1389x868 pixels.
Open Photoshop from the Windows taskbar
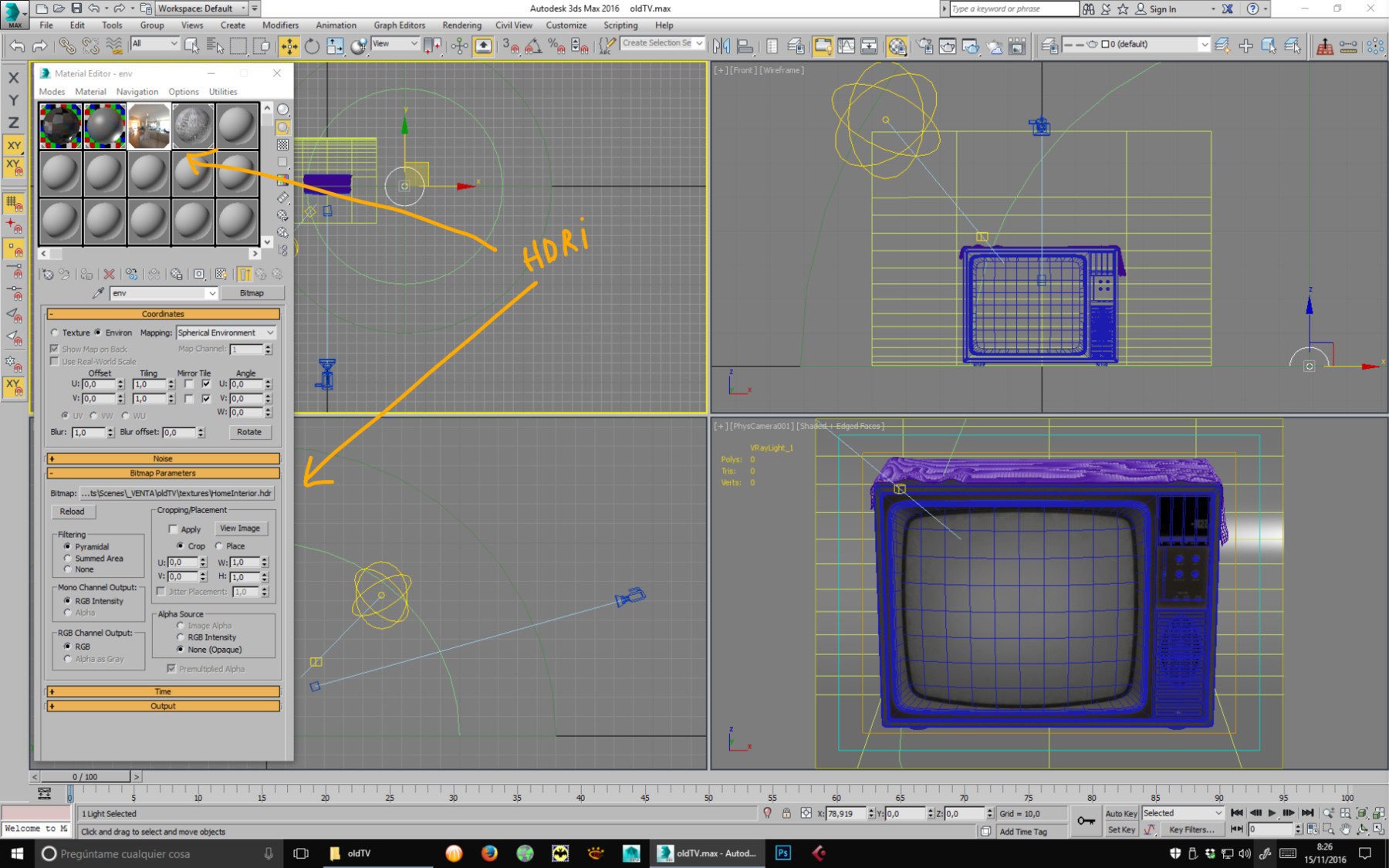782,853
